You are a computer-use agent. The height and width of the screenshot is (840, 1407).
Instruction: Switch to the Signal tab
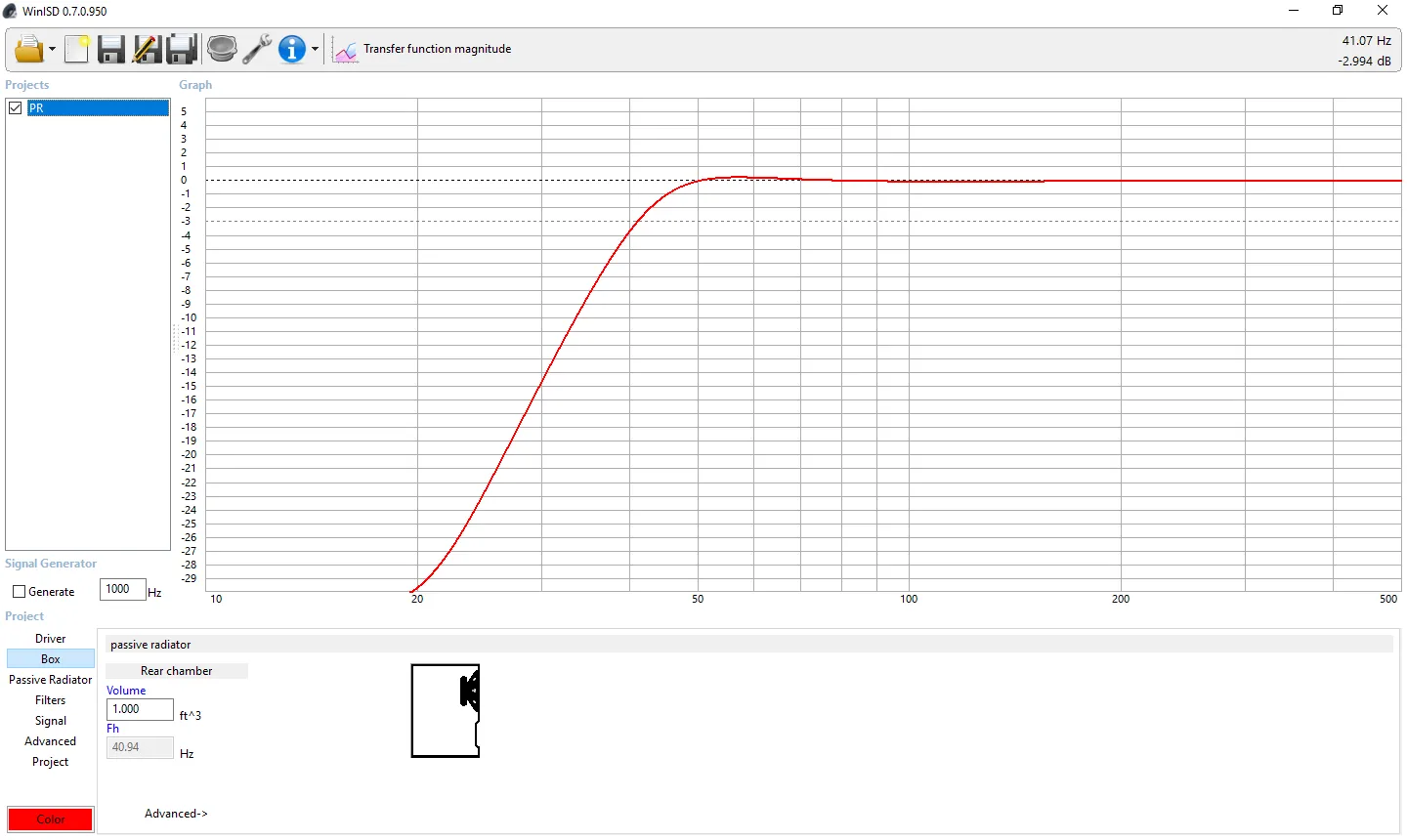point(51,721)
